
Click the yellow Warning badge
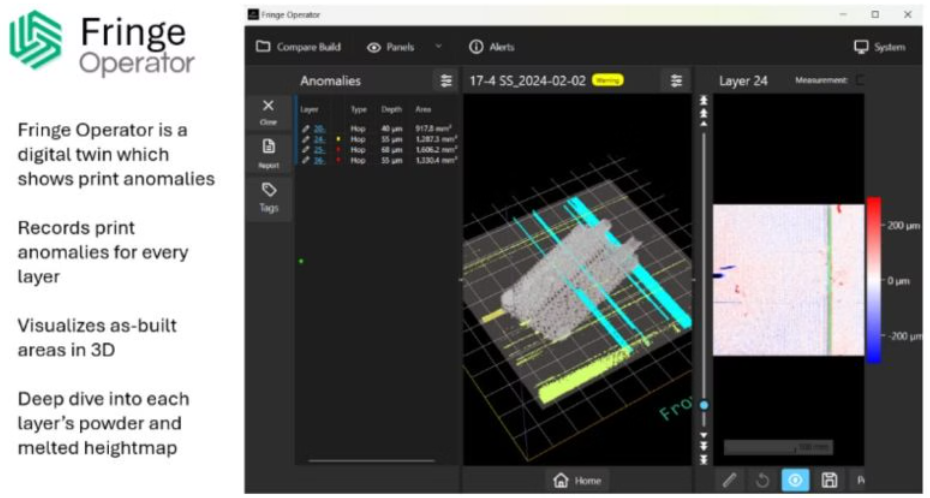click(x=607, y=80)
